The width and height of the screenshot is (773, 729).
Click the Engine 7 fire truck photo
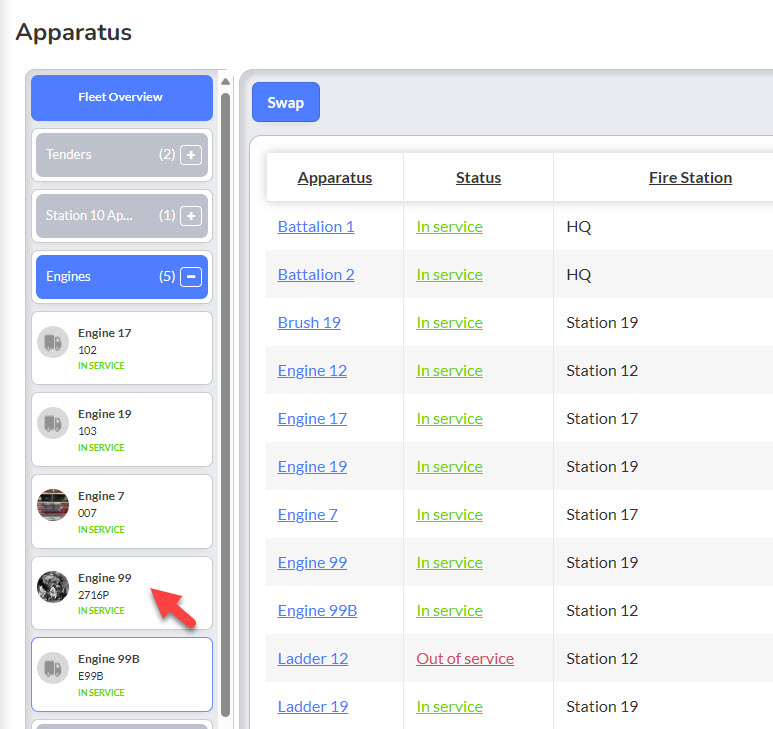[x=53, y=505]
